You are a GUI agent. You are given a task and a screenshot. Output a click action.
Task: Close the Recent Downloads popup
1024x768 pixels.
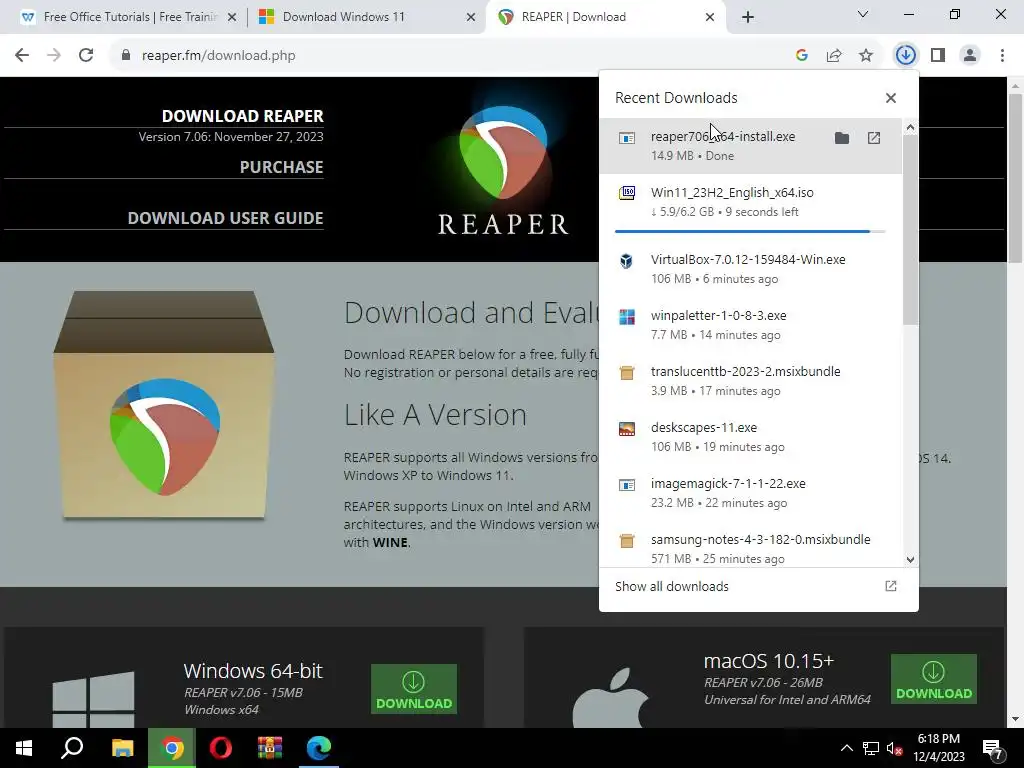(x=891, y=98)
